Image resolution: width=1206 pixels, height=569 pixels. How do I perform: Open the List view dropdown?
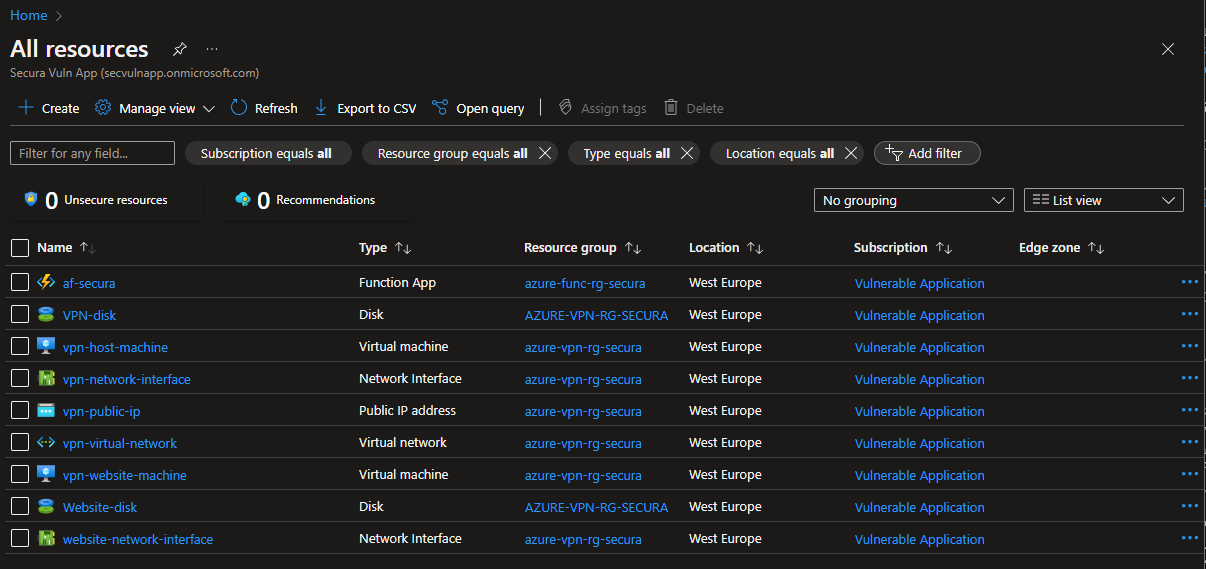point(1103,200)
